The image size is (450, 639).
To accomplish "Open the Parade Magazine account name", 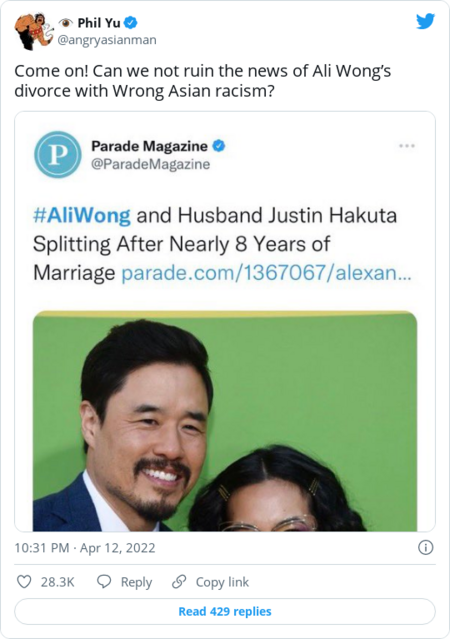I will [x=149, y=146].
